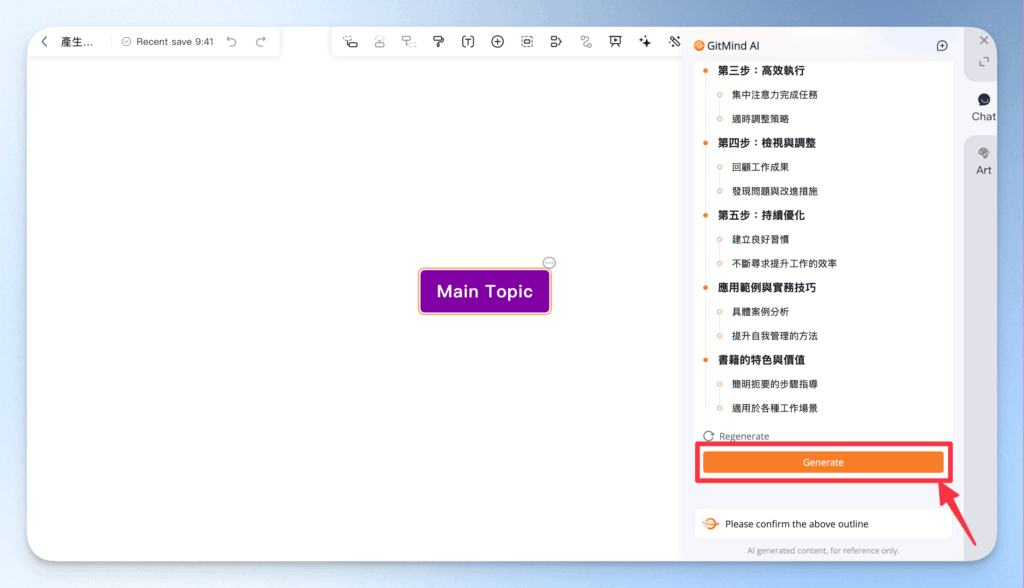Click Regenerate to rebuild the outline
Image resolution: width=1024 pixels, height=588 pixels.
coord(737,436)
